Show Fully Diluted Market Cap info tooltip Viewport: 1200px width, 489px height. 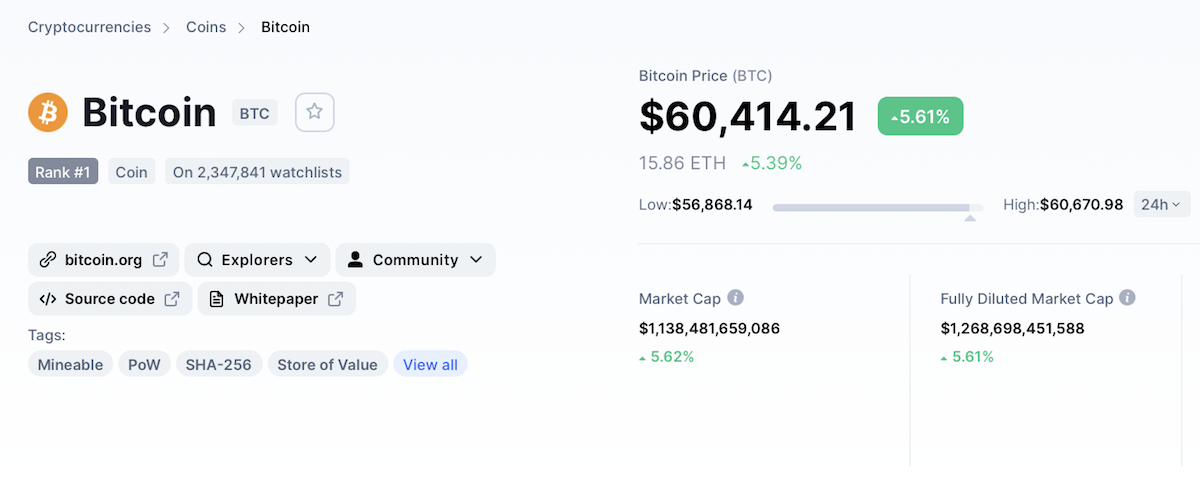click(x=1127, y=298)
